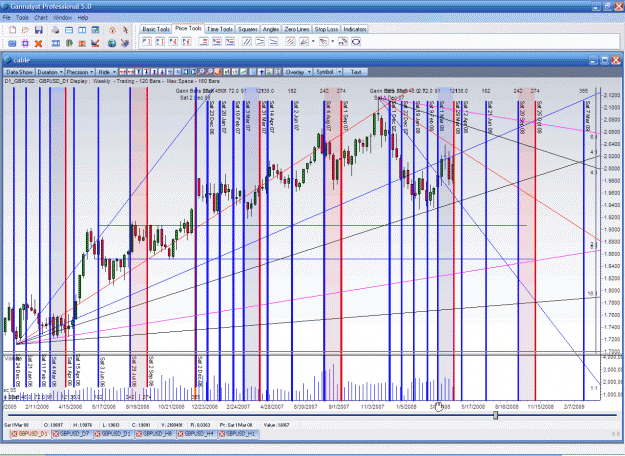
Task: Switch to the Stop Loss tab
Action: pos(326,29)
